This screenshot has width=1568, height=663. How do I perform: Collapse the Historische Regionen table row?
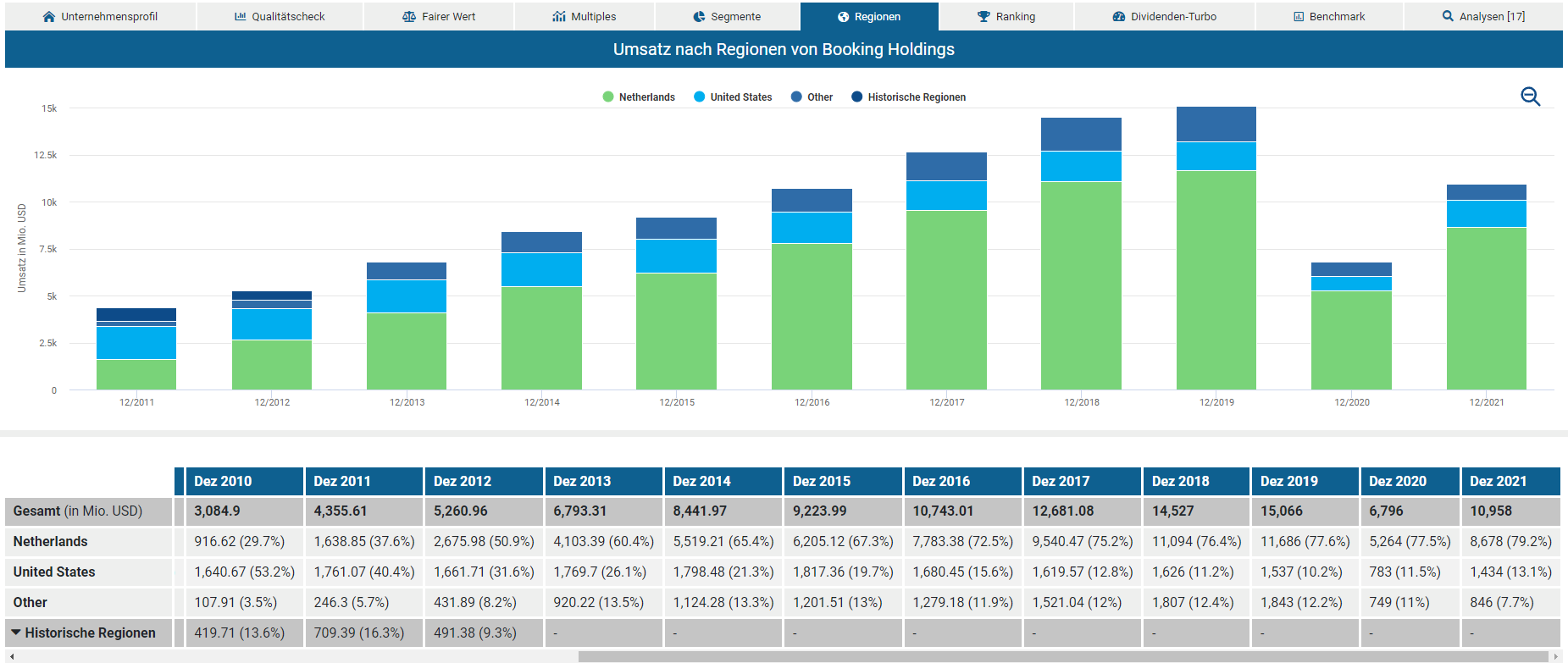click(x=16, y=633)
